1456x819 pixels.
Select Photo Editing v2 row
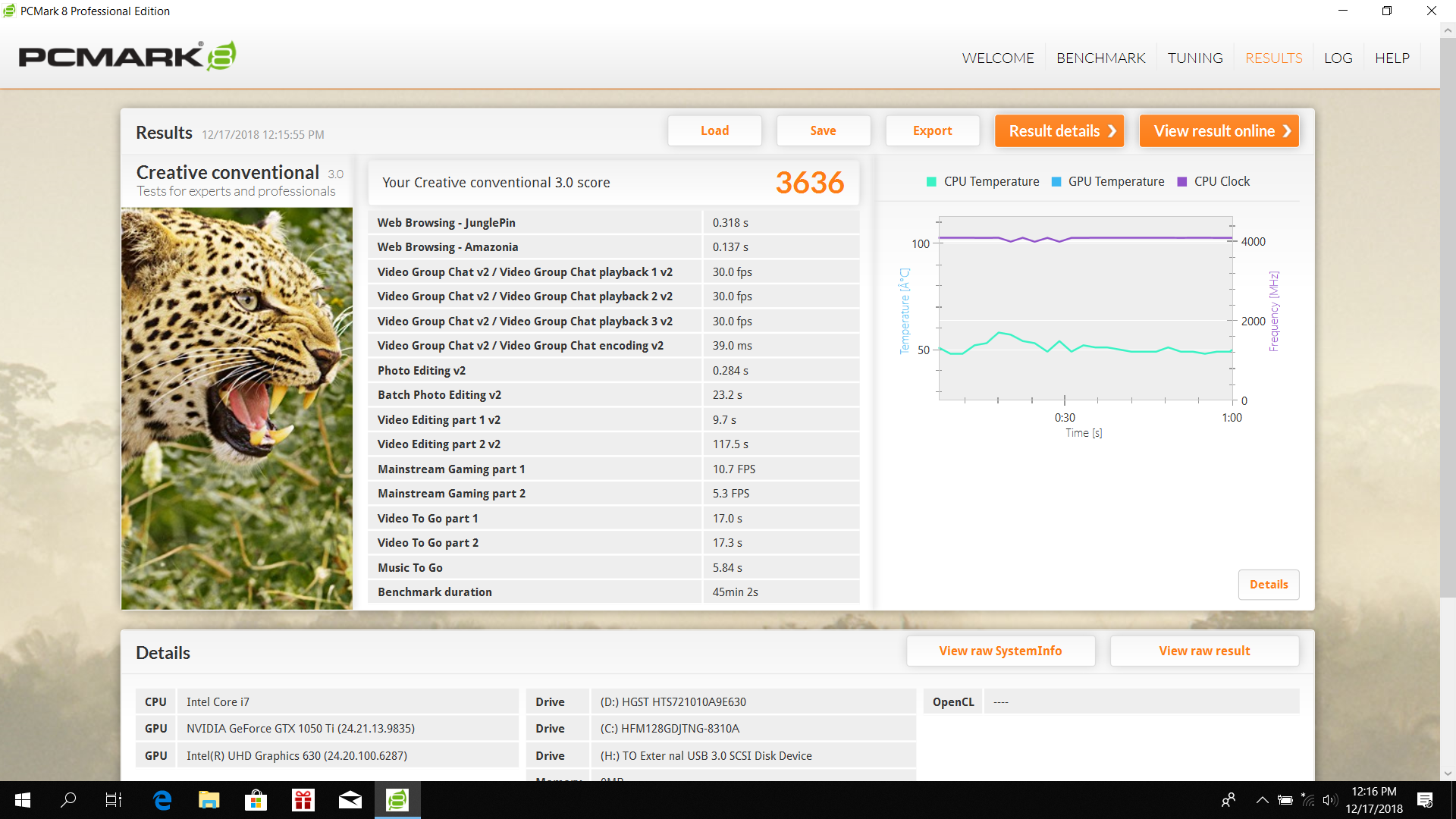click(x=613, y=370)
